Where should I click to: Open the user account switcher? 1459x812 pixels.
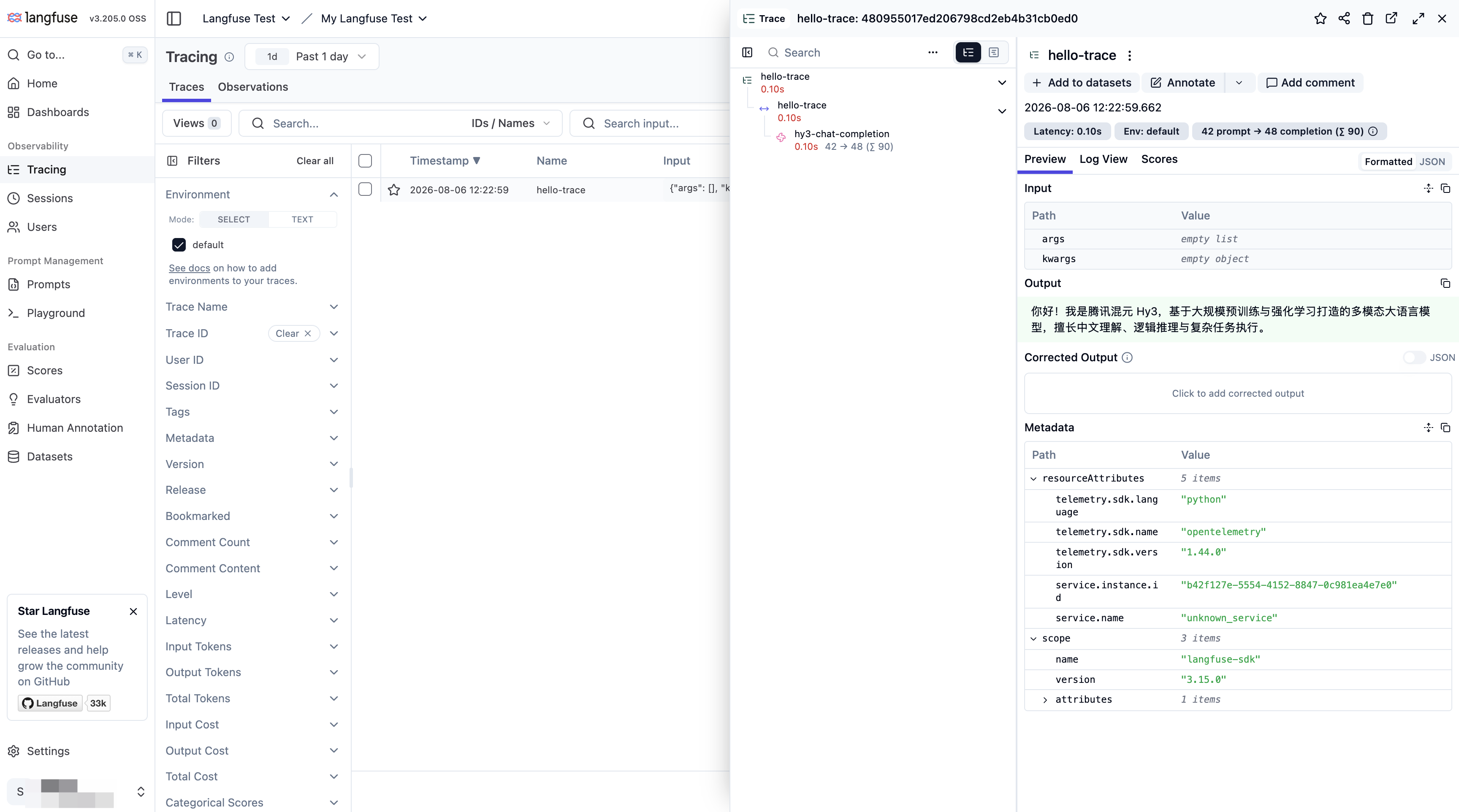[x=77, y=792]
